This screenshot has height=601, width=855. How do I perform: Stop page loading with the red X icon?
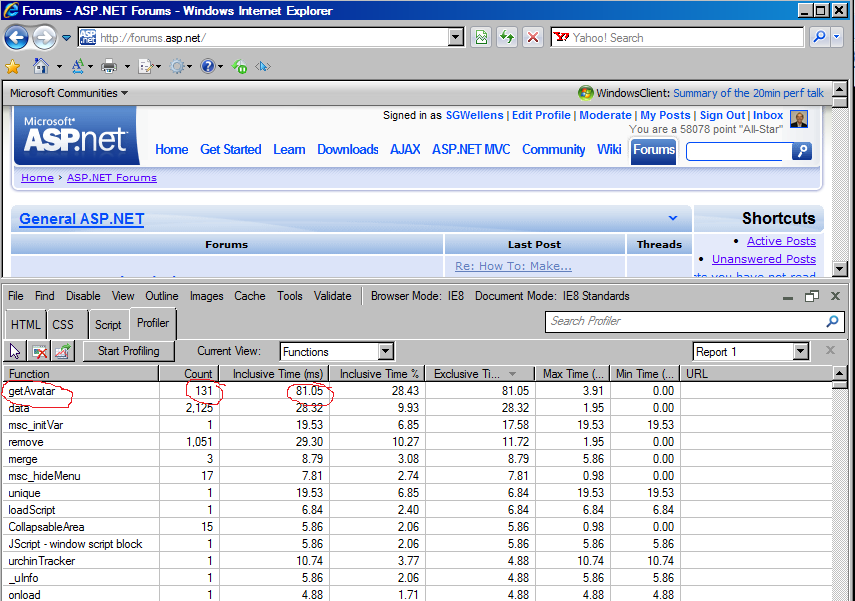[533, 38]
